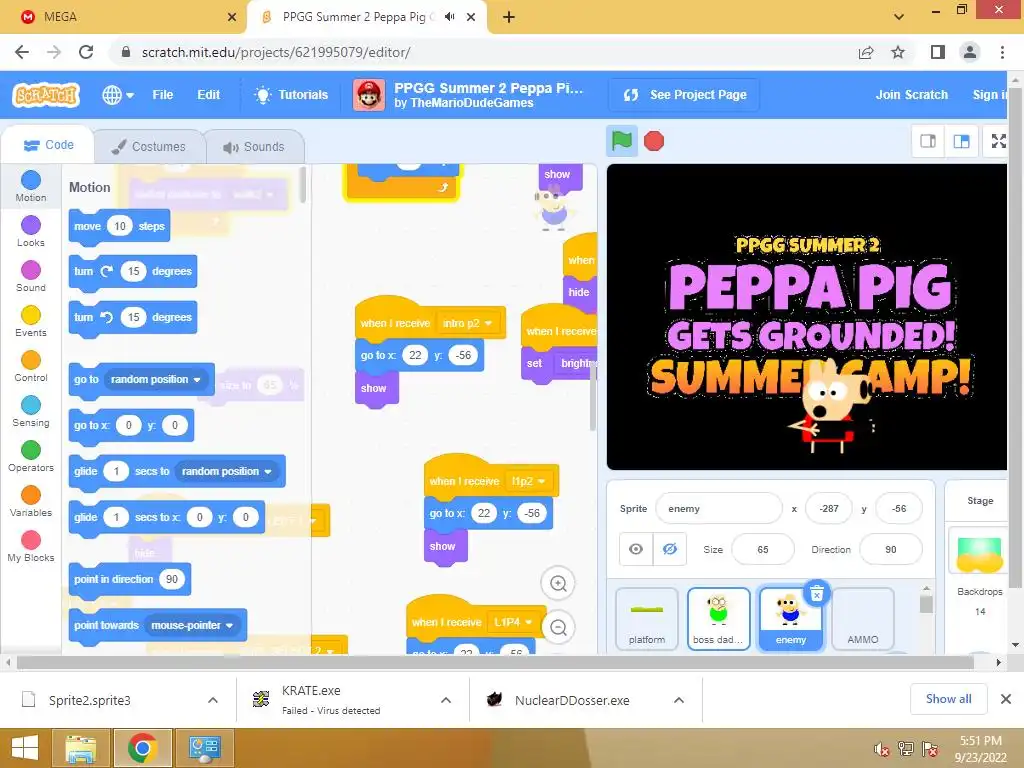
Task: Switch to the MEGA browser tab
Action: coord(123,17)
